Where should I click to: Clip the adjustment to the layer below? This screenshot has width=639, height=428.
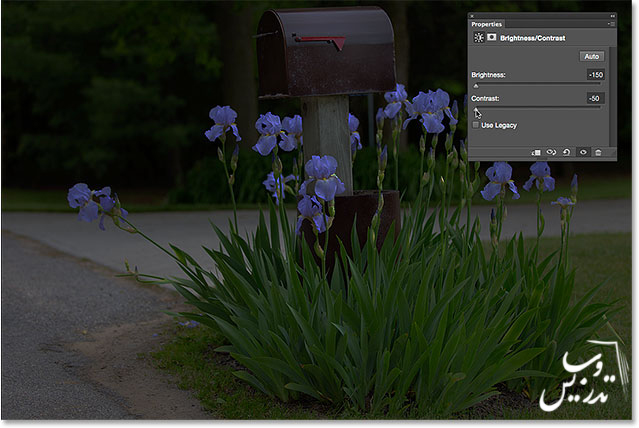click(534, 152)
